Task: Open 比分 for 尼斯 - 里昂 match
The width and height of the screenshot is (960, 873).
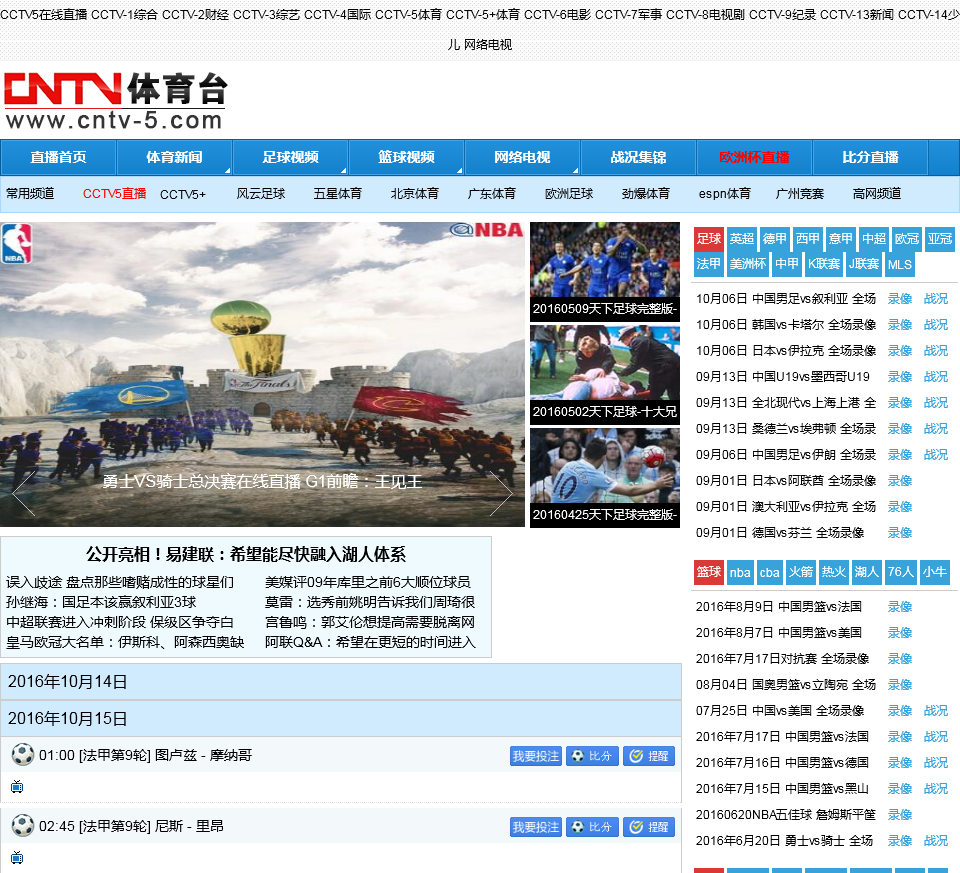Action: click(x=592, y=827)
